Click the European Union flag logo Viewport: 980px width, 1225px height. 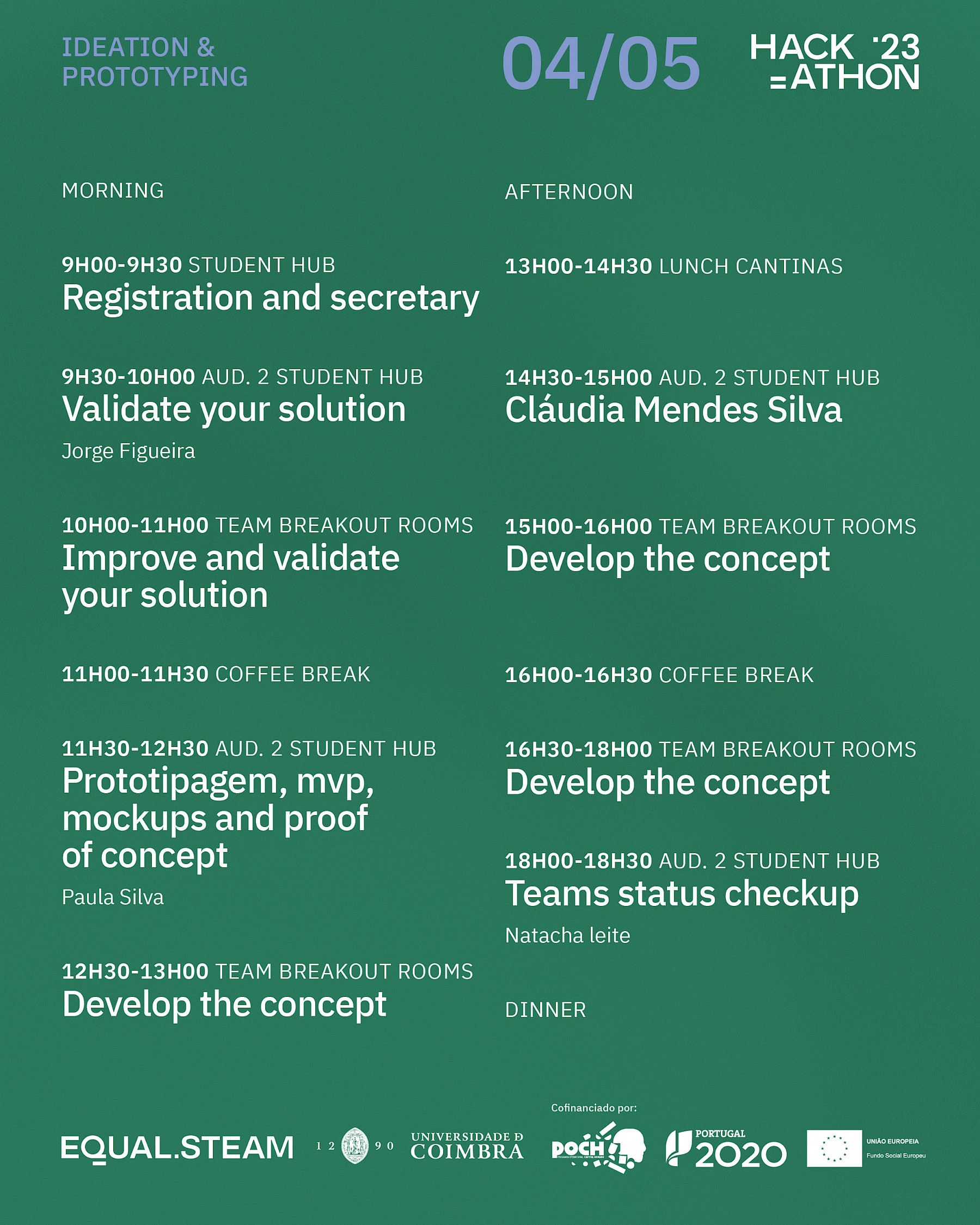coord(834,1148)
